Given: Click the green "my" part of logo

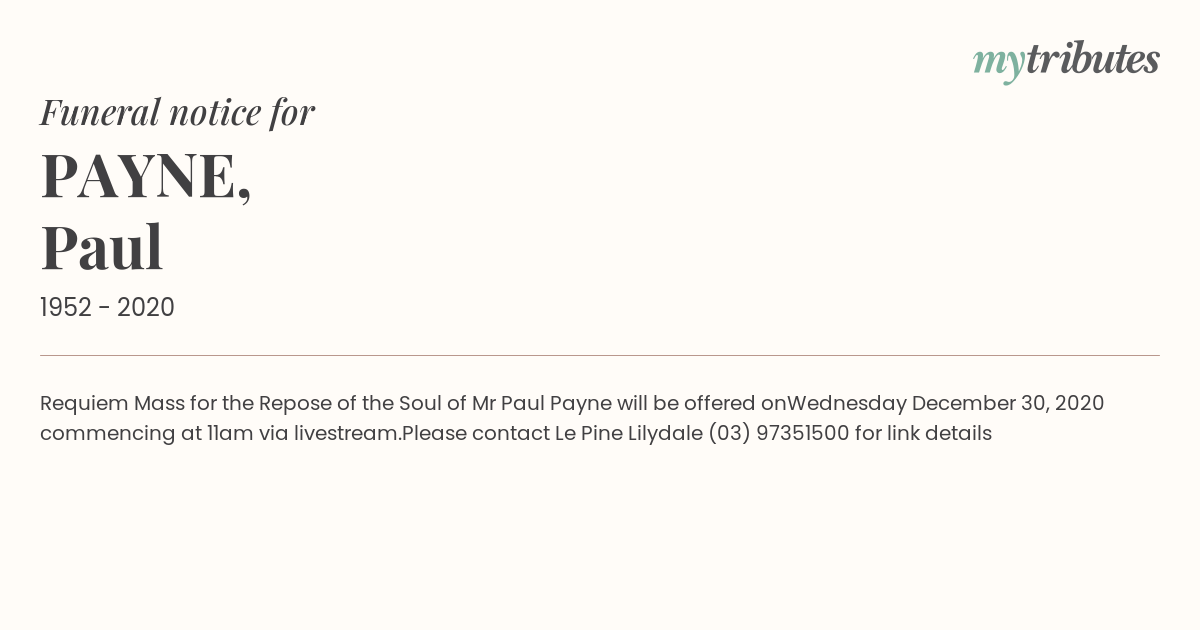Looking at the screenshot, I should coord(999,64).
